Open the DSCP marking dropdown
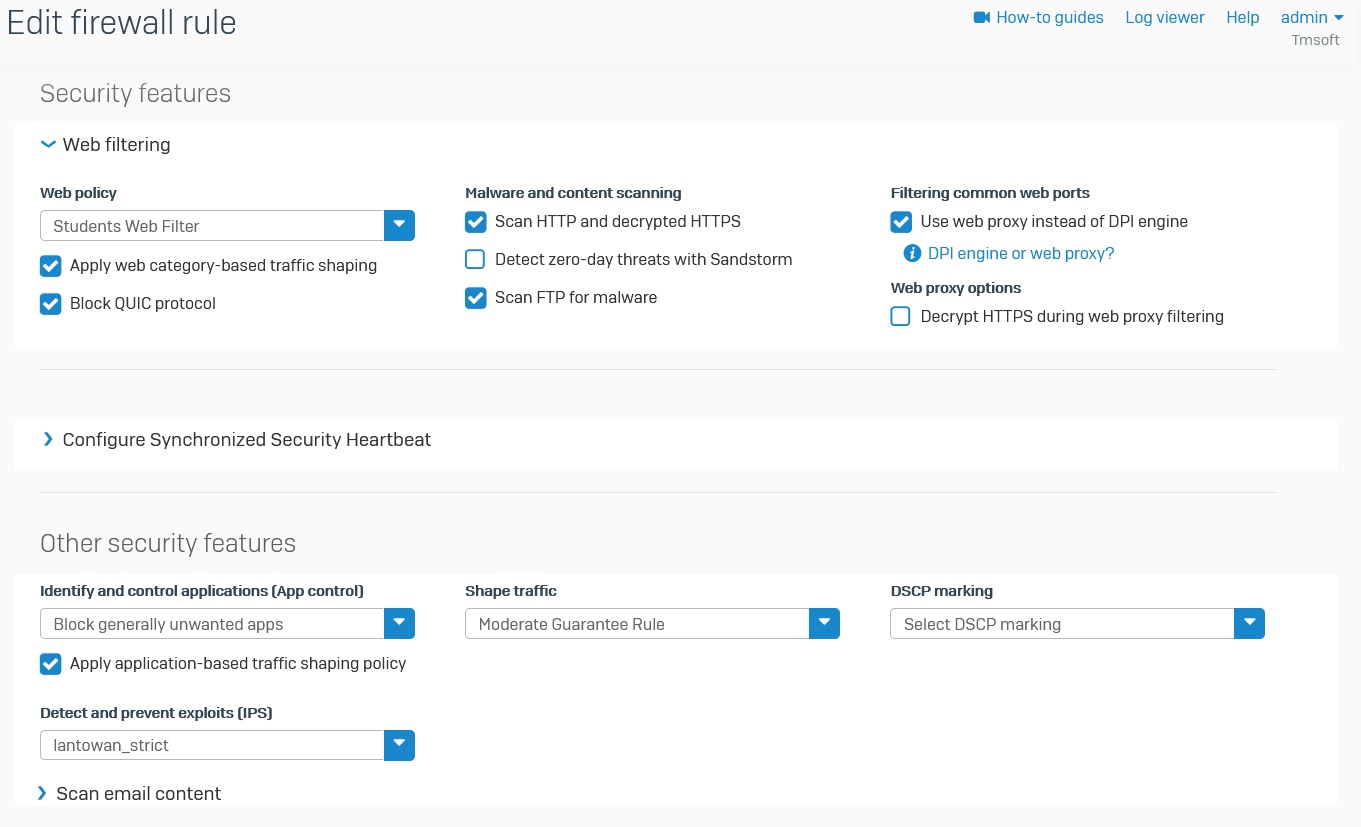This screenshot has height=827, width=1361. point(1249,624)
